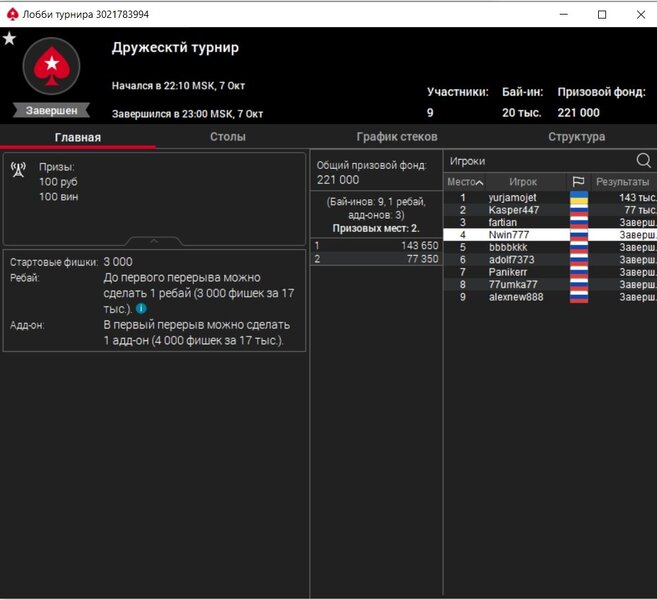The height and width of the screenshot is (600, 657).
Task: Click the first place prize row 143 650
Action: coord(375,245)
